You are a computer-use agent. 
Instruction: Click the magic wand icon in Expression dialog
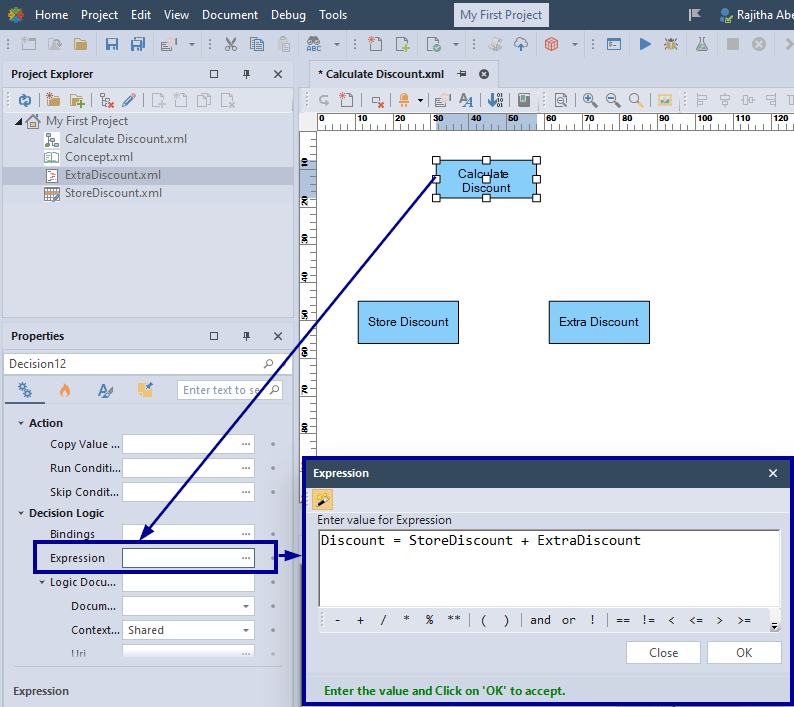(x=323, y=499)
